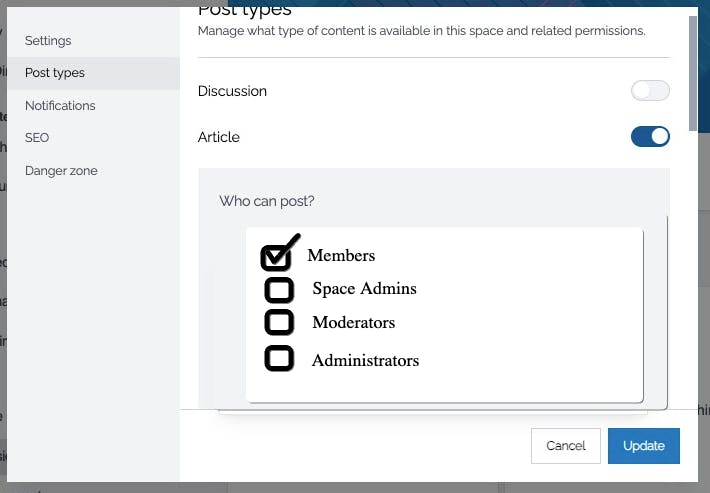Uncheck the Members checkbox
710x493 pixels.
tap(277, 257)
